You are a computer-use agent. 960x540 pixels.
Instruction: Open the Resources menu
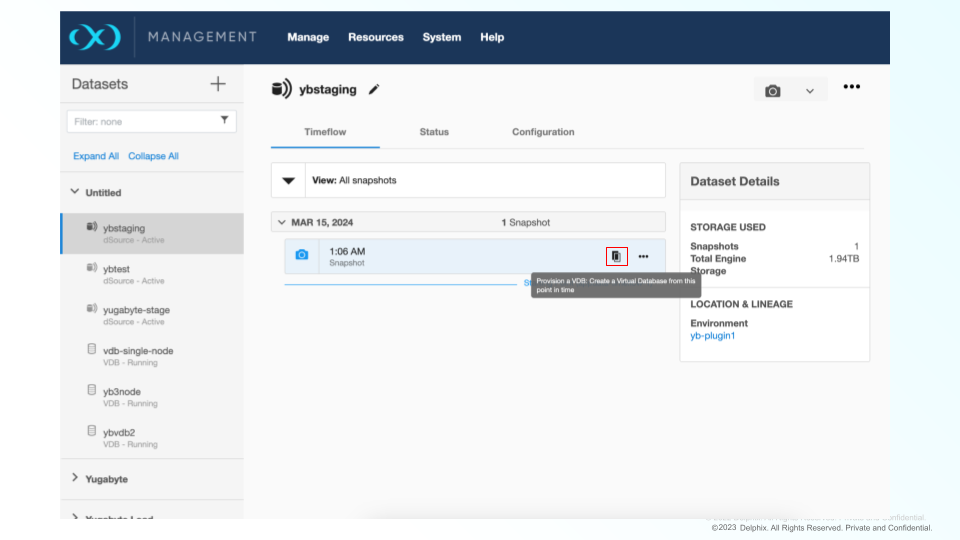tap(376, 37)
